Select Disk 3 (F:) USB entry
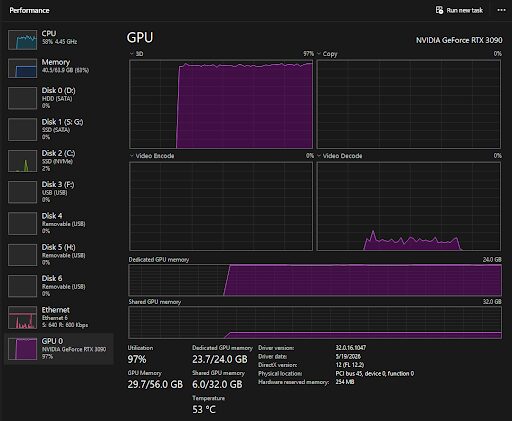Image resolution: width=512 pixels, height=421 pixels. [59, 192]
